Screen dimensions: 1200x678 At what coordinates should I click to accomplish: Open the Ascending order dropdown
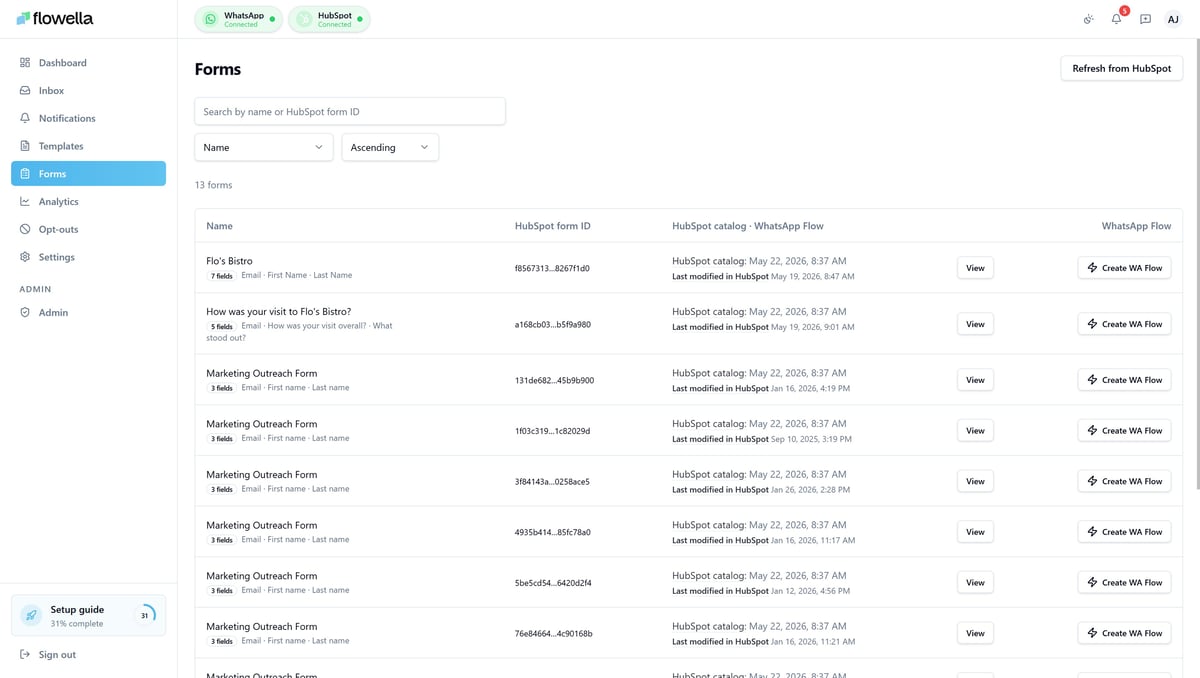click(x=390, y=147)
